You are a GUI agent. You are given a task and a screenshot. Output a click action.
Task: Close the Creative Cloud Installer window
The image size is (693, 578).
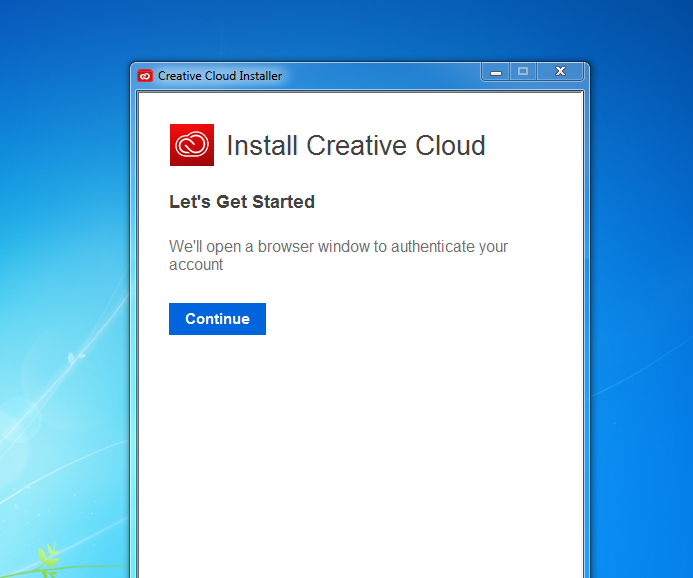(560, 72)
